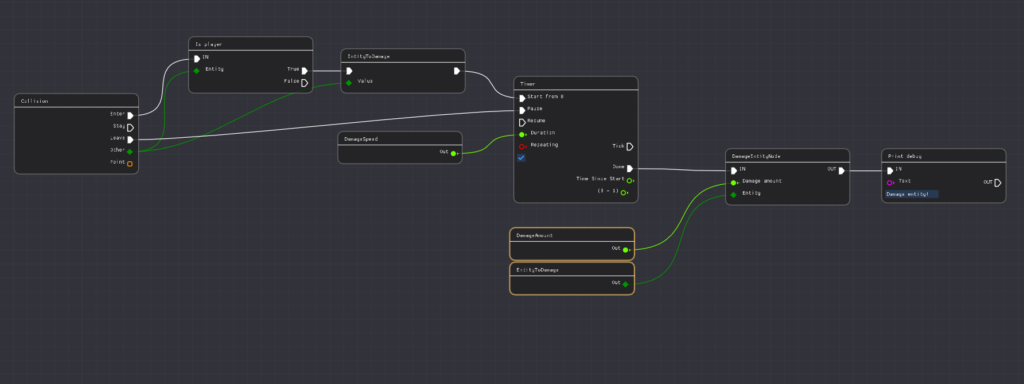Click the Value input pin on EntityToDamage
This screenshot has width=1024, height=384.
pyautogui.click(x=349, y=83)
